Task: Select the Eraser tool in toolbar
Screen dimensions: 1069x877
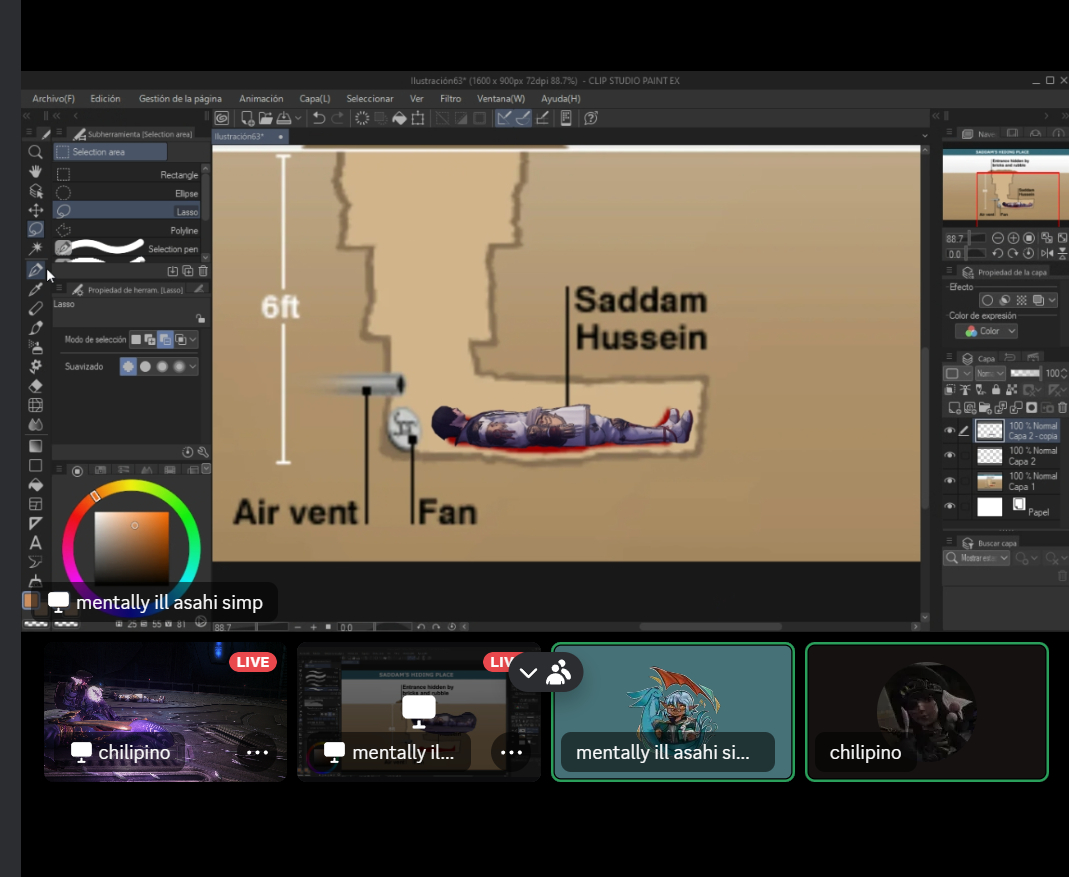Action: pos(35,386)
